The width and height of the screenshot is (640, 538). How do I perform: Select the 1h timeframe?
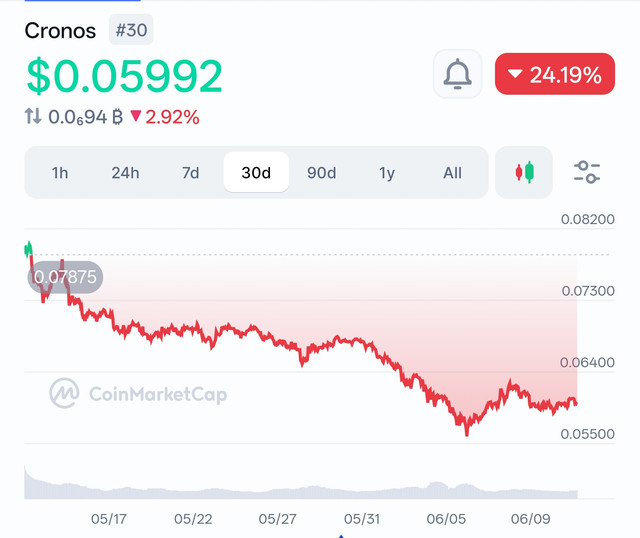(60, 173)
